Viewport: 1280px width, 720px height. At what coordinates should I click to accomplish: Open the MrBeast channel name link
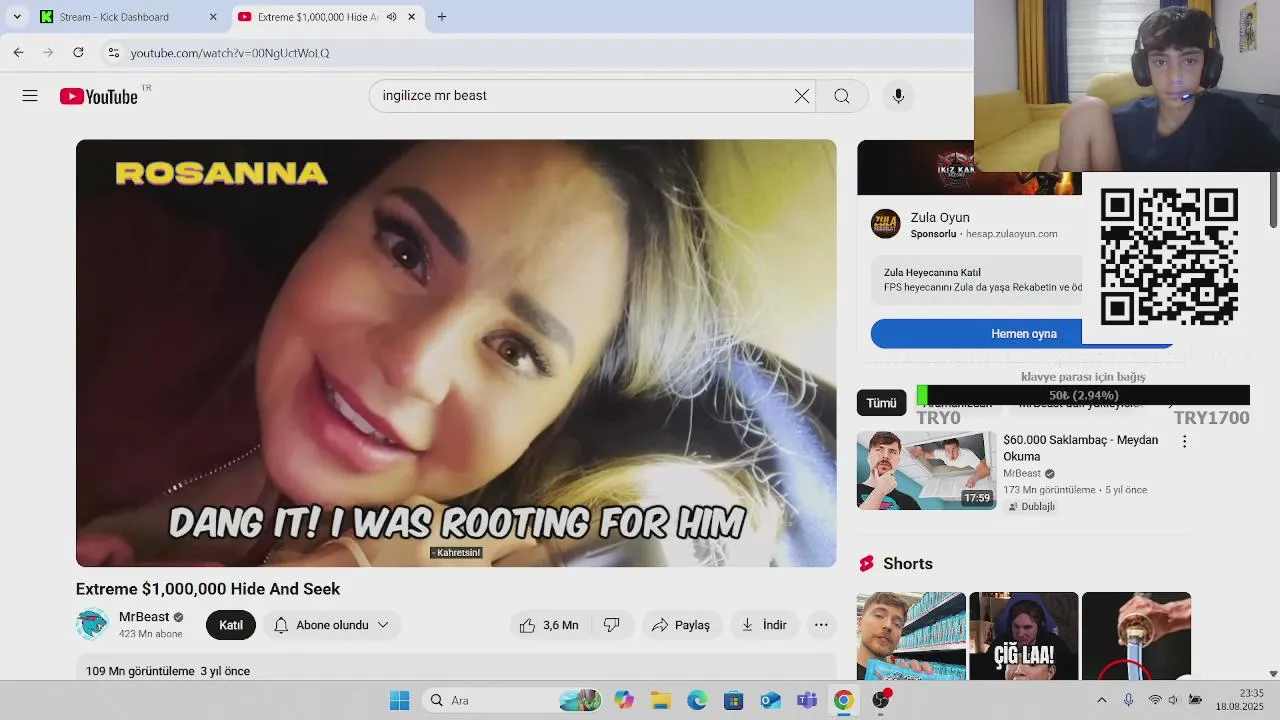144,617
